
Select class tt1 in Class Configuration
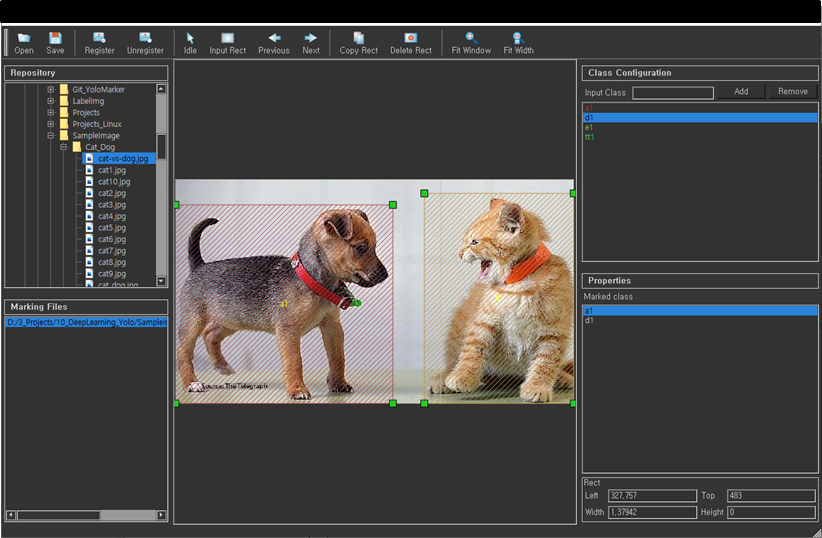[700, 136]
